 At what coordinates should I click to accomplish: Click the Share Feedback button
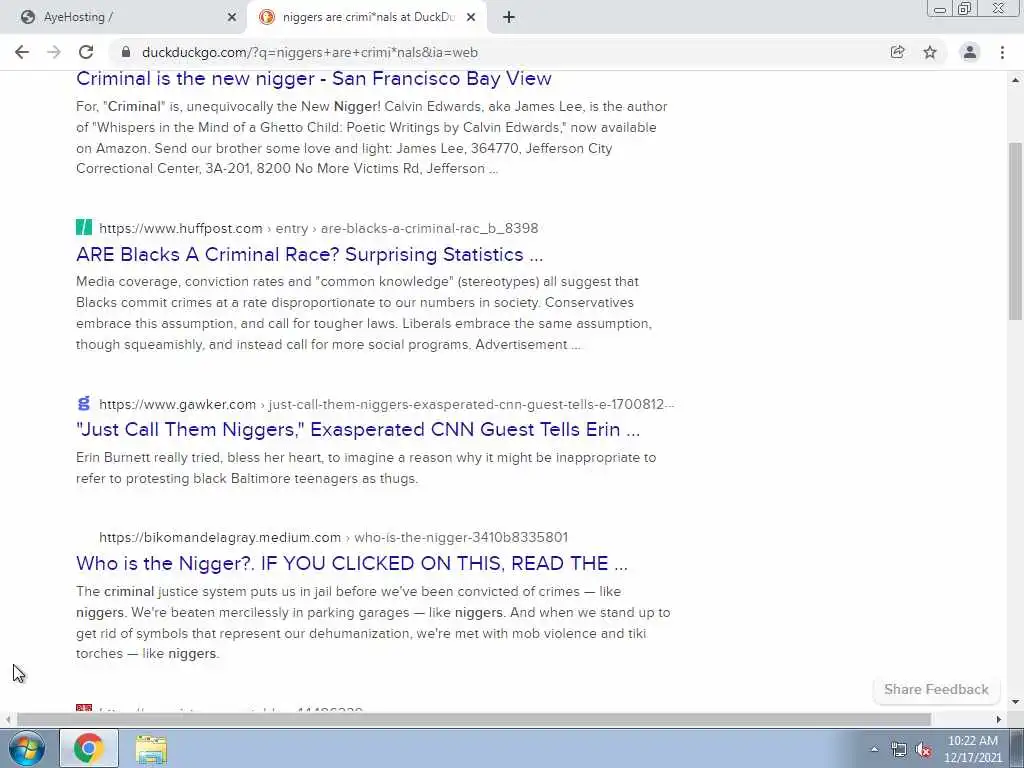coord(936,689)
